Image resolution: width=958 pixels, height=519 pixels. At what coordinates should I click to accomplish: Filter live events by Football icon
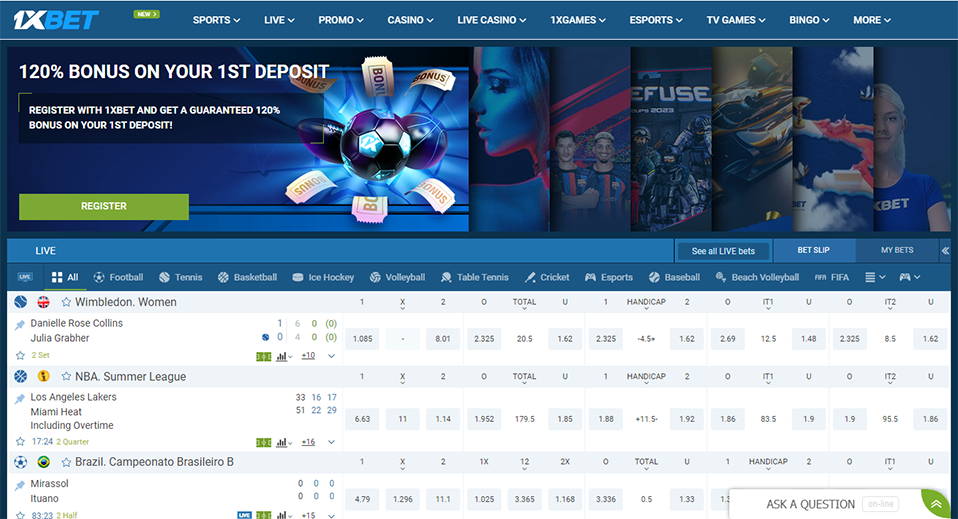118,277
